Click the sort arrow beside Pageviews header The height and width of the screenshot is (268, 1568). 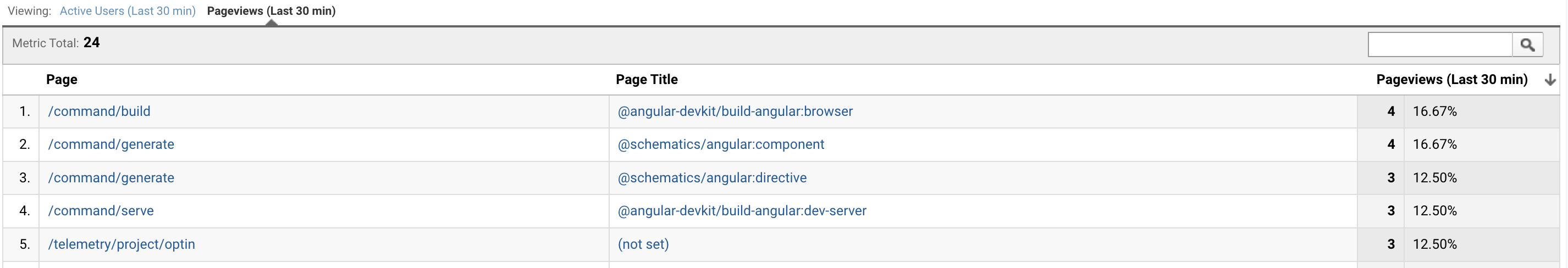[x=1550, y=80]
